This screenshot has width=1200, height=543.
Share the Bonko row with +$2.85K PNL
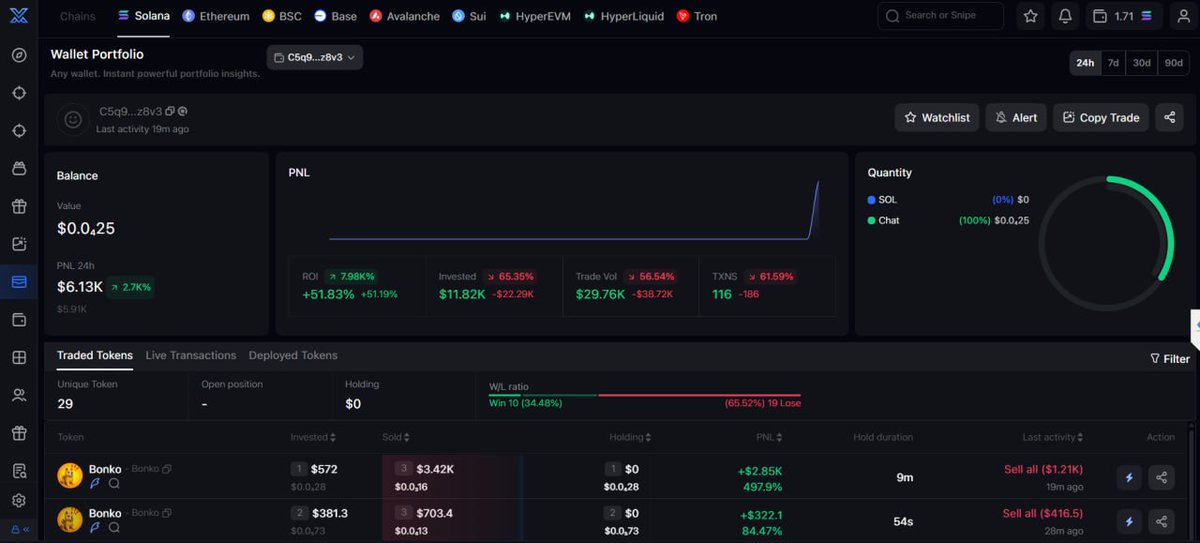(1161, 477)
